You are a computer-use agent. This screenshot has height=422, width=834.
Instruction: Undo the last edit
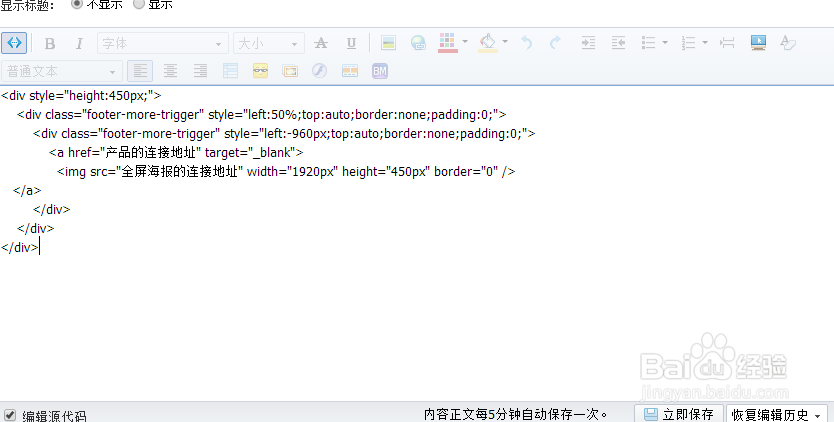pos(527,43)
